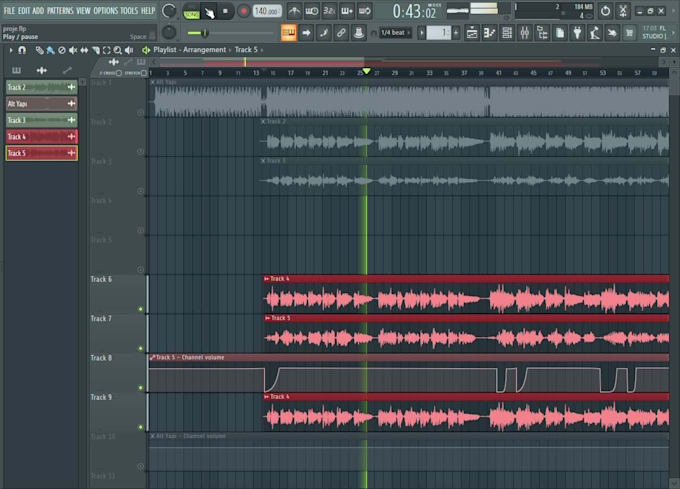Click the plus add pattern button
The width and height of the screenshot is (680, 489).
(x=456, y=33)
